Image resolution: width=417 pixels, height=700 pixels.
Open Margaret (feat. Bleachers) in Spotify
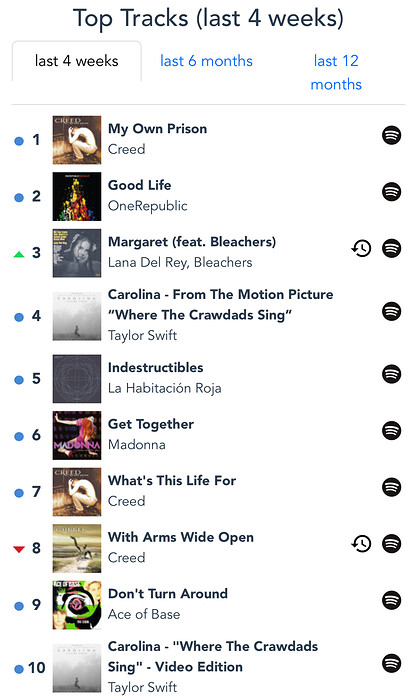391,248
